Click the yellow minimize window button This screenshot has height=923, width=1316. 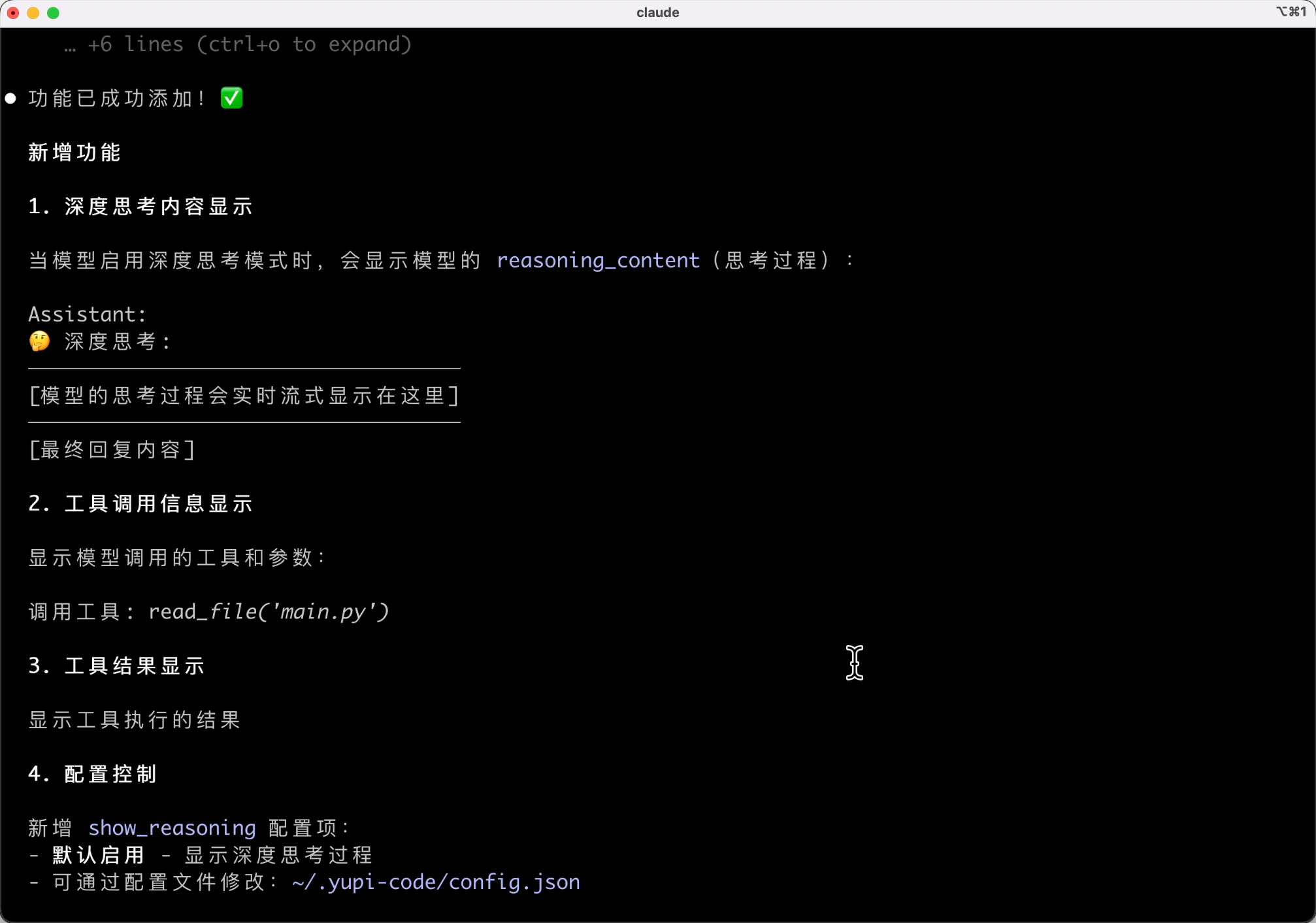point(33,12)
